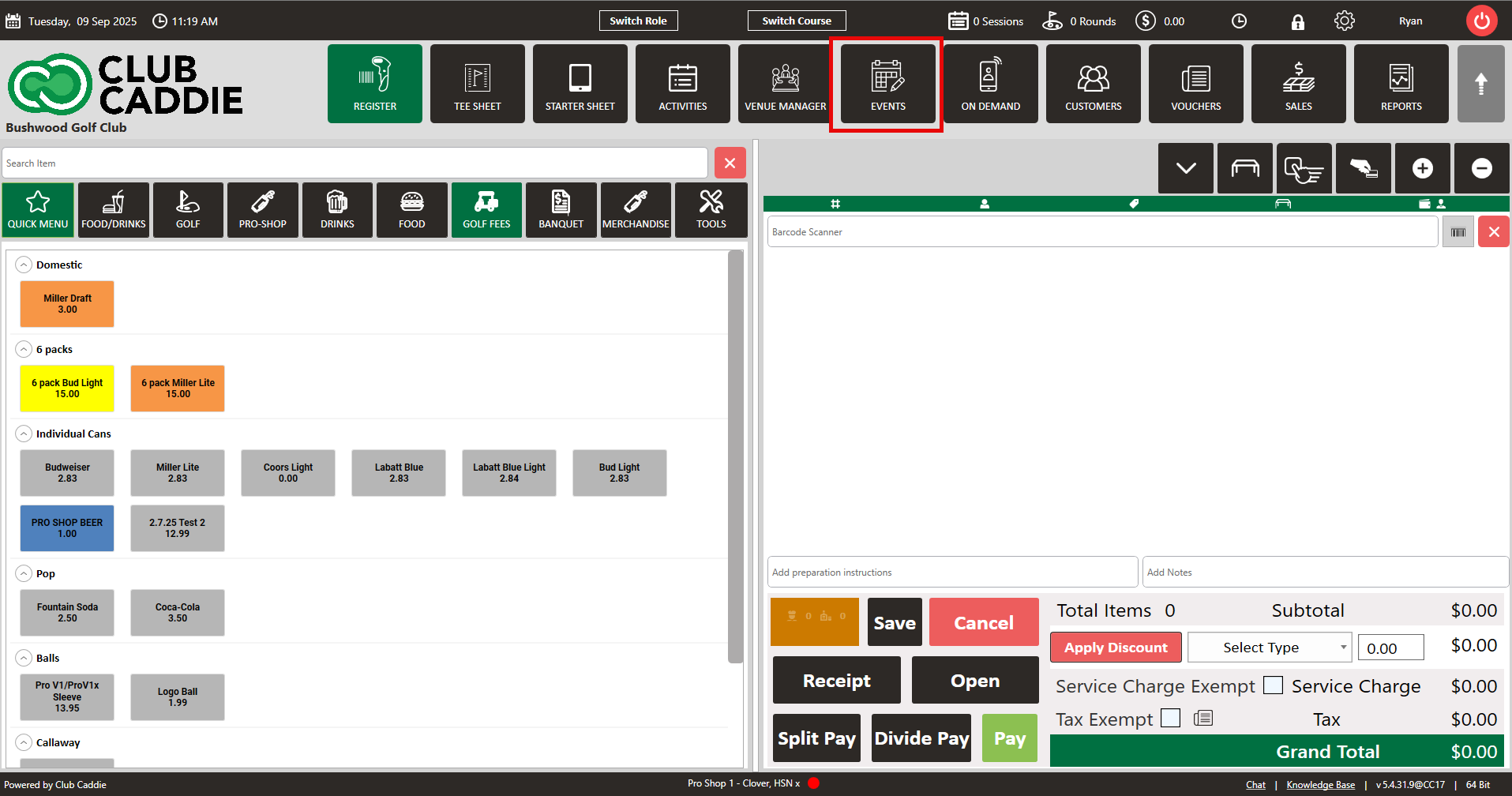Click the red power logout button
This screenshot has width=1512, height=796.
(x=1482, y=21)
